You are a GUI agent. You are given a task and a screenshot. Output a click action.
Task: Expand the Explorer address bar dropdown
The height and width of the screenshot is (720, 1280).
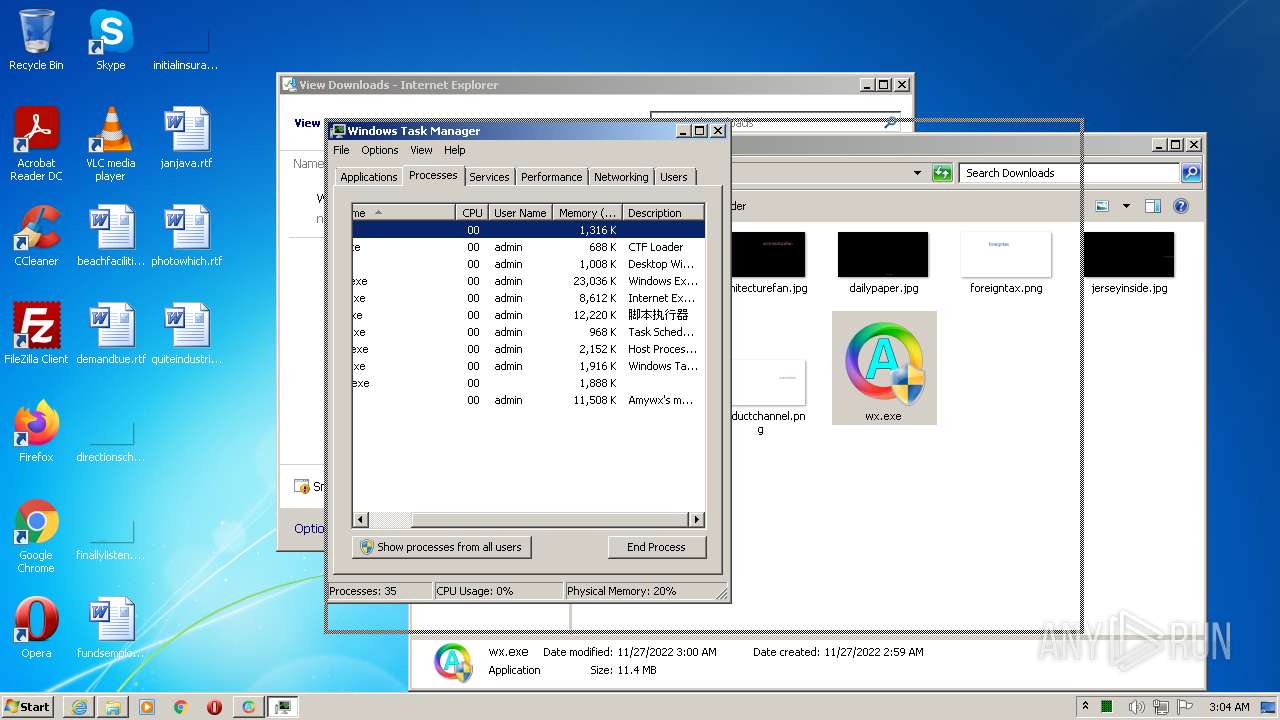click(x=917, y=173)
